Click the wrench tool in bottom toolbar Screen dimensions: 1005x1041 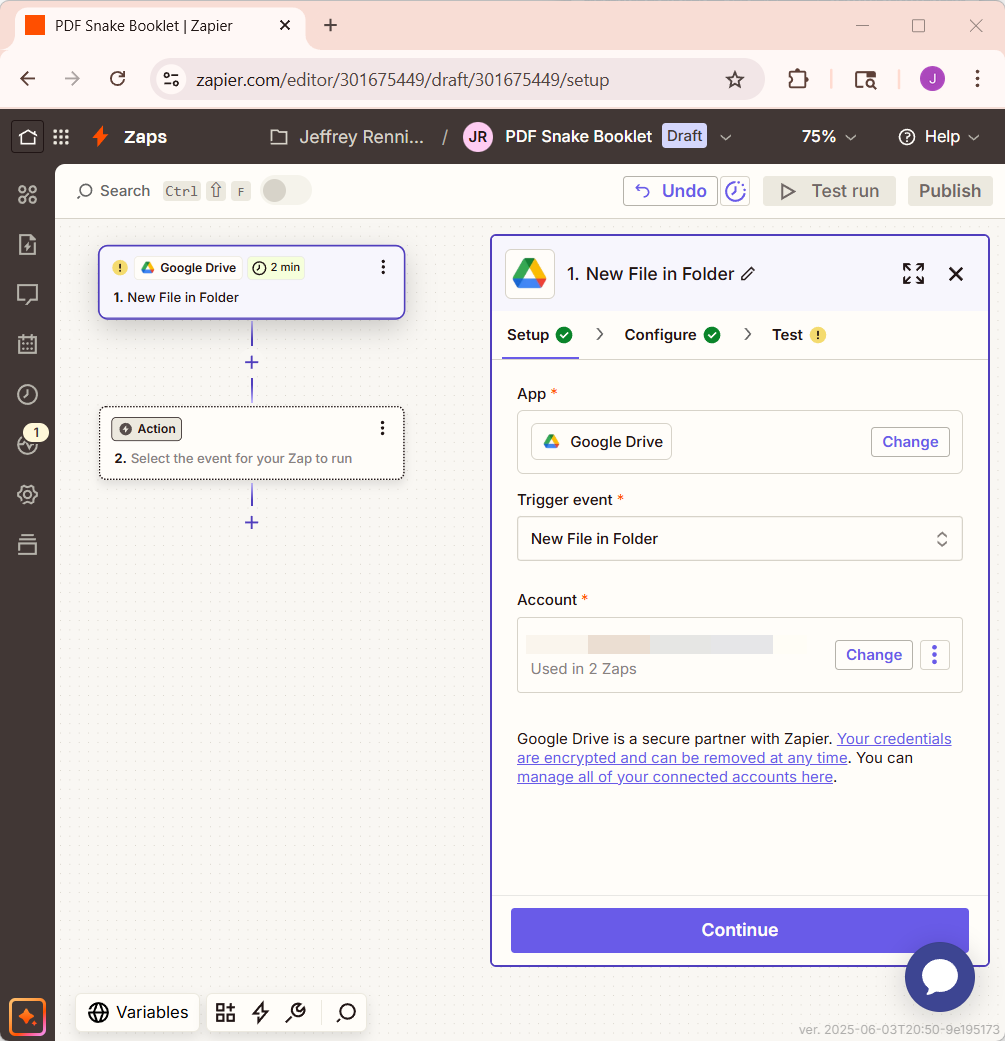(x=296, y=1012)
